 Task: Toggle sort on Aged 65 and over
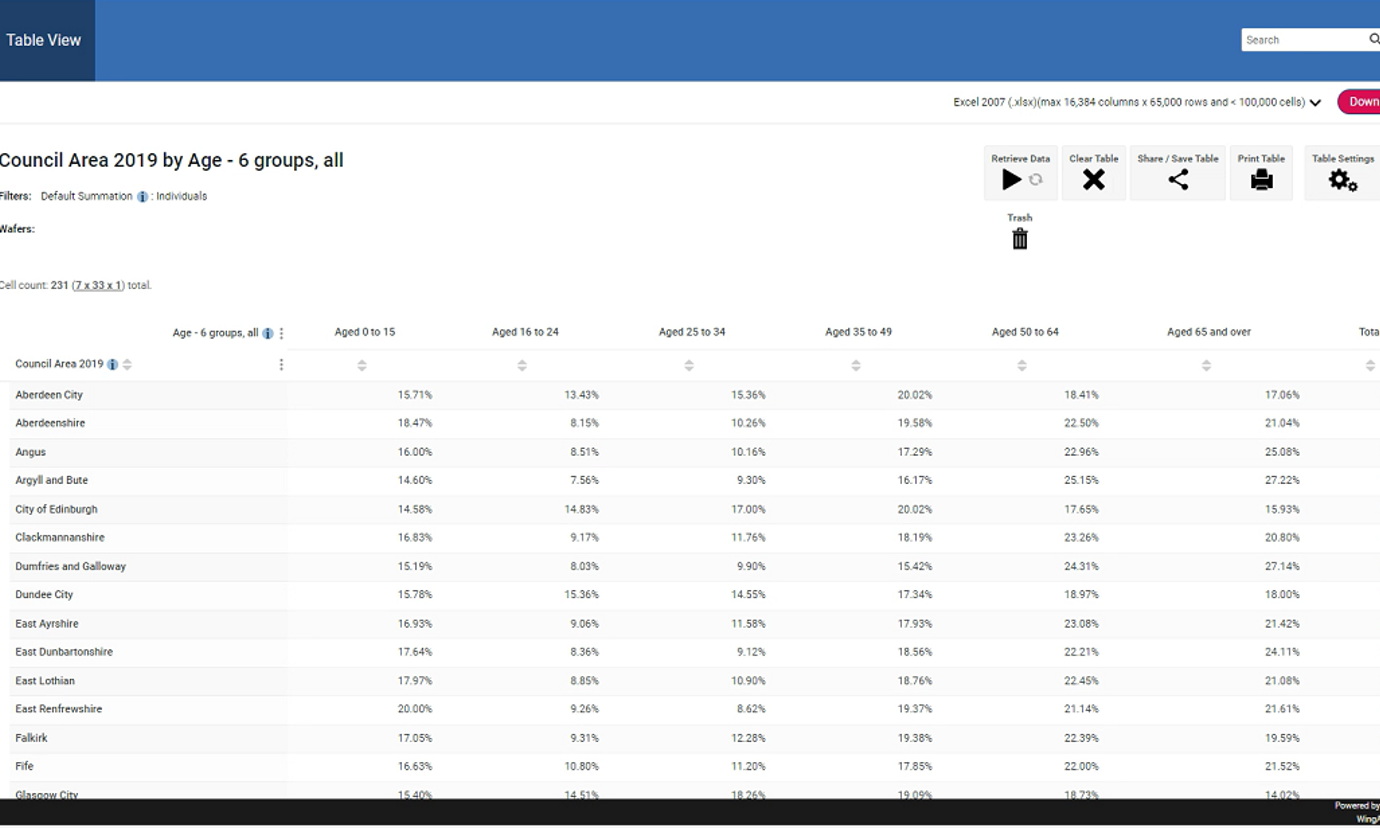pos(1206,366)
